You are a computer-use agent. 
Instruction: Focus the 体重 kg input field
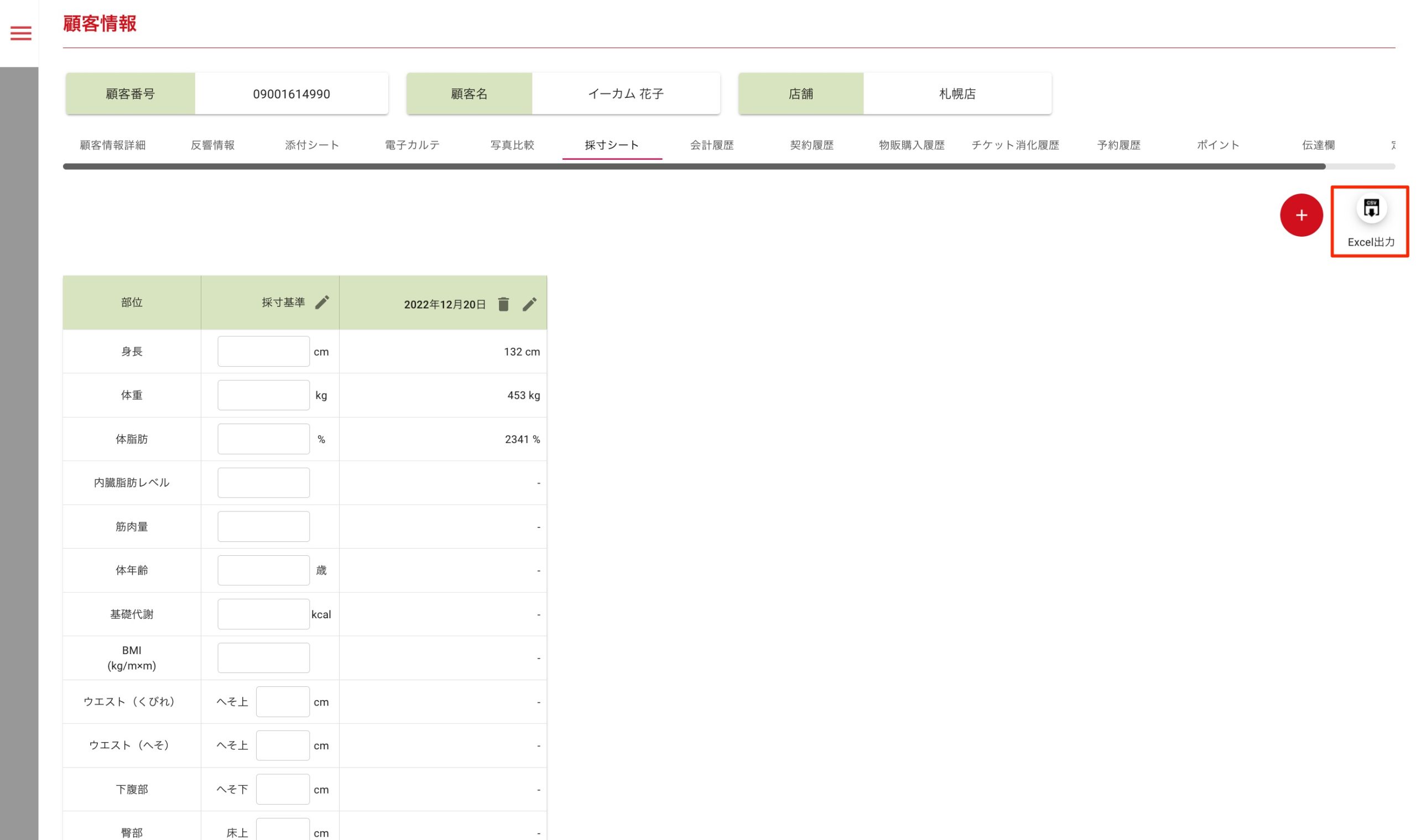pos(263,395)
